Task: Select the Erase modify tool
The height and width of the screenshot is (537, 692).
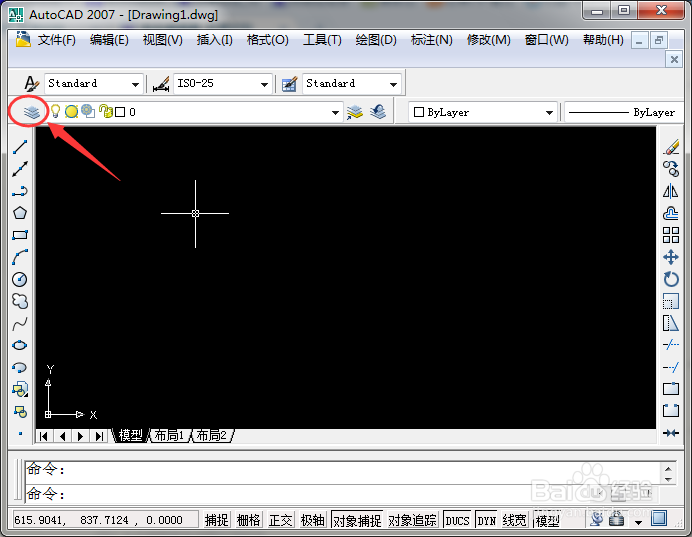Action: pyautogui.click(x=671, y=147)
